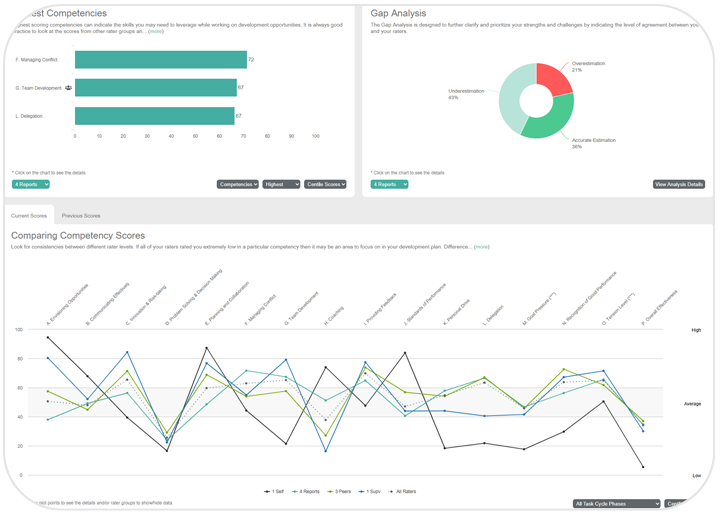Image resolution: width=725 pixels, height=515 pixels.
Task: Open 4 Reports dropdown under Highest Competencies
Action: point(31,185)
